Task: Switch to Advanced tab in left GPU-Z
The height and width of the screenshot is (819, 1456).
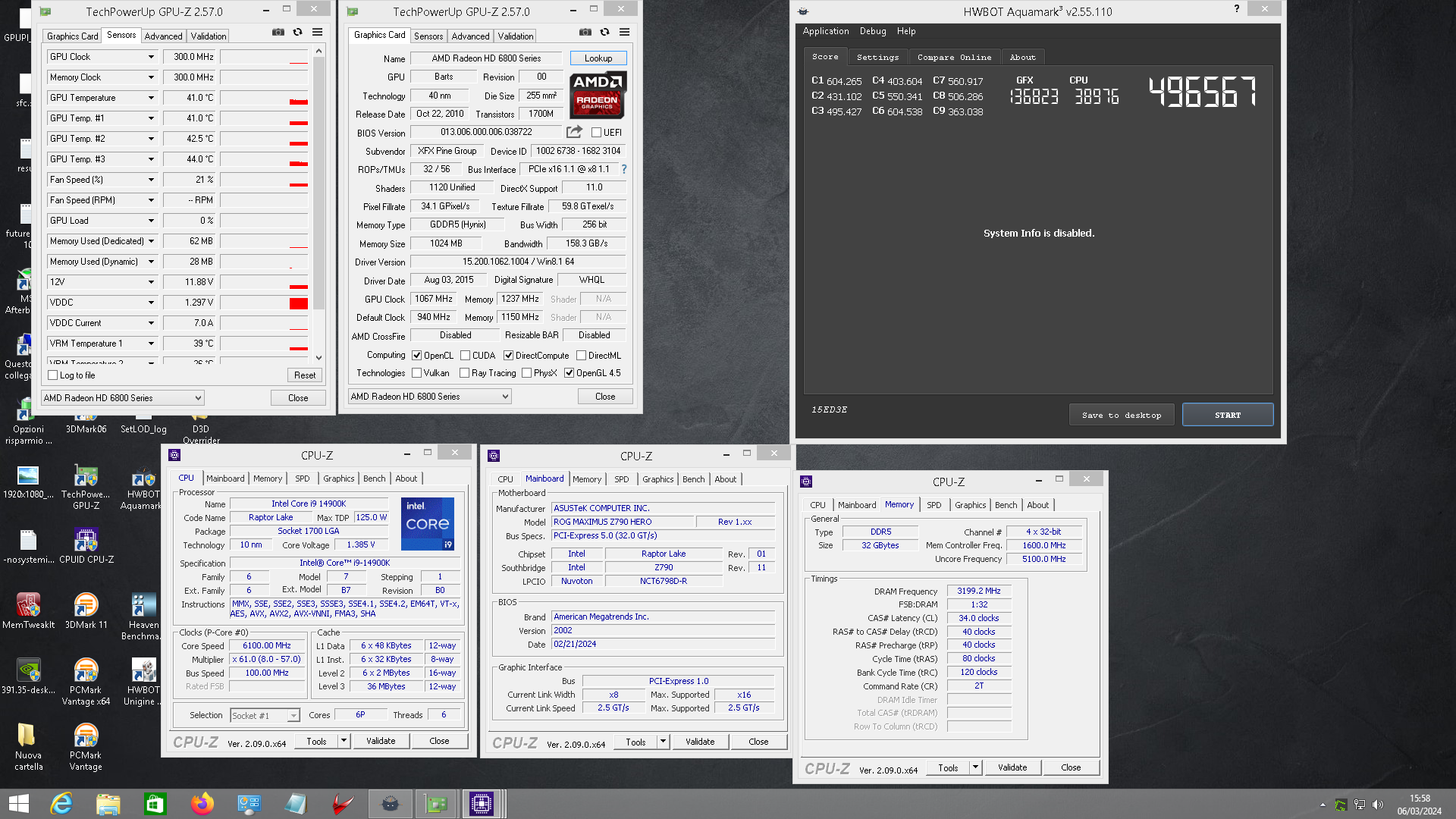Action: click(163, 36)
